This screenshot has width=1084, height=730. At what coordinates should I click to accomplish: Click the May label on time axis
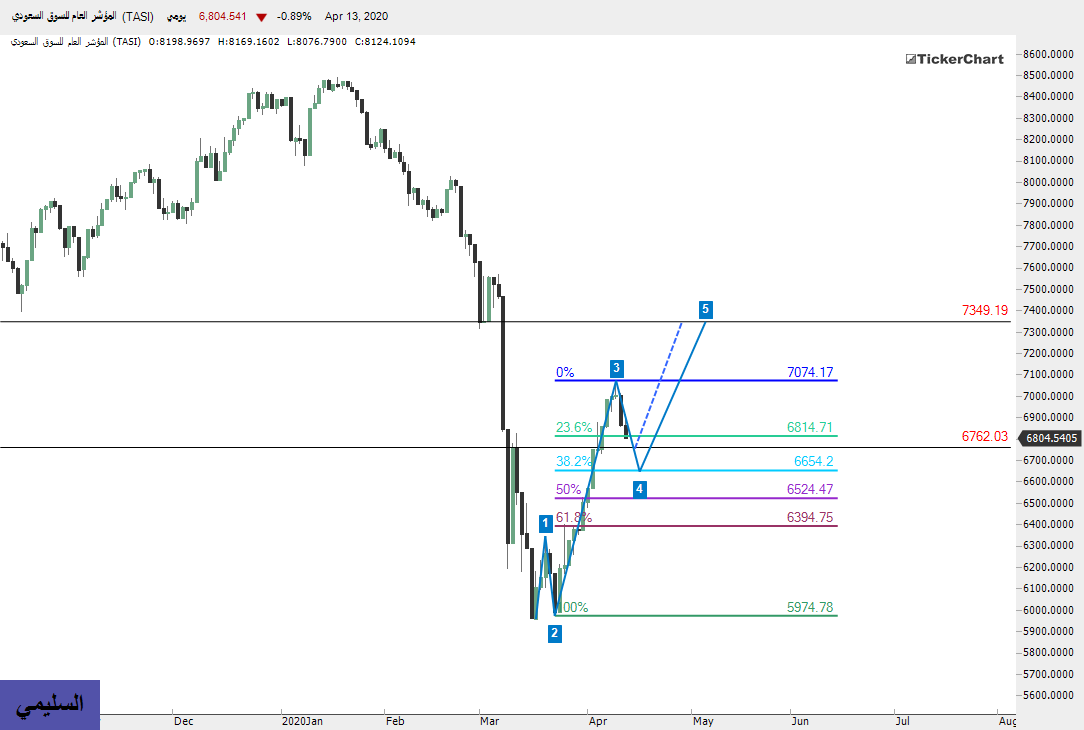pos(703,721)
